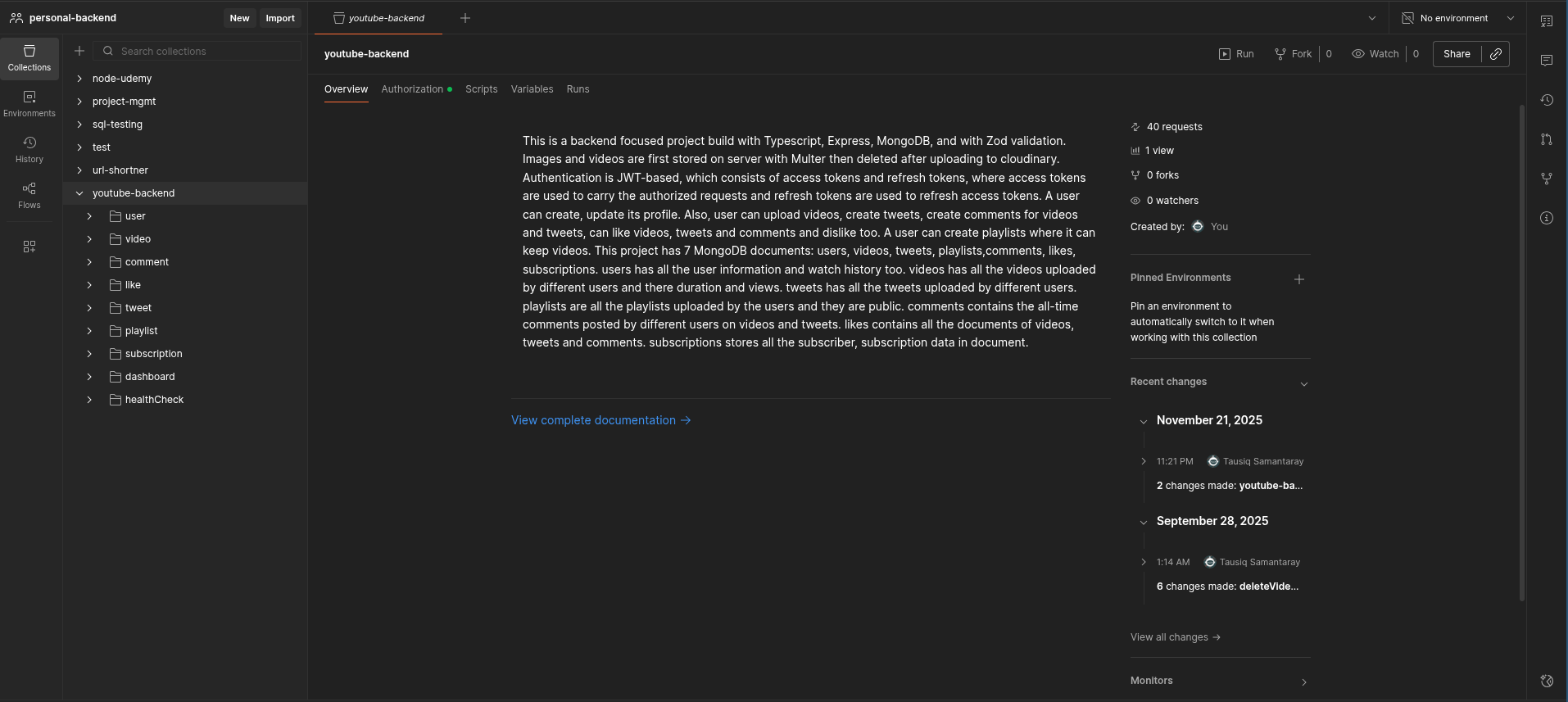Open the History sidebar panel
Screen dimensions: 1568x702
pyautogui.click(x=29, y=149)
